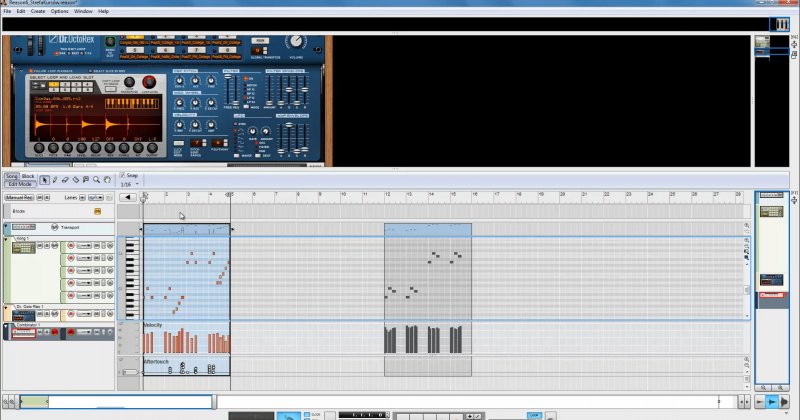Click the Dr. Octo Rex Run button
Viewport: 800px width, 420px height.
[260, 41]
